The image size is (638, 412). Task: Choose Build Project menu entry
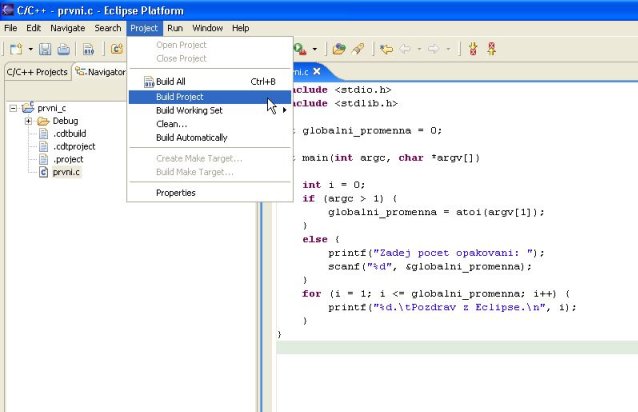click(210, 97)
